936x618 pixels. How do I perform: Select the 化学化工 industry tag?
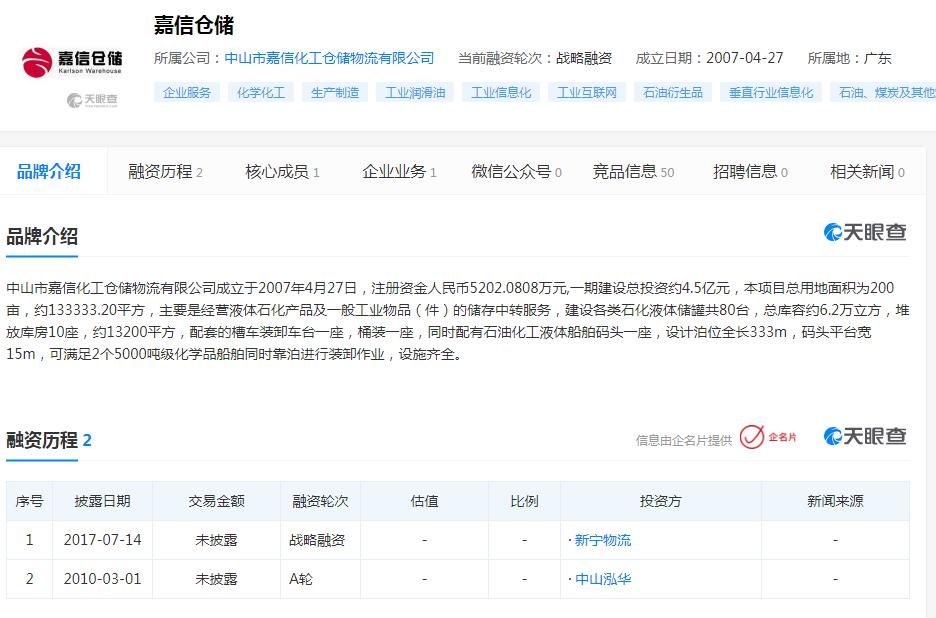261,91
